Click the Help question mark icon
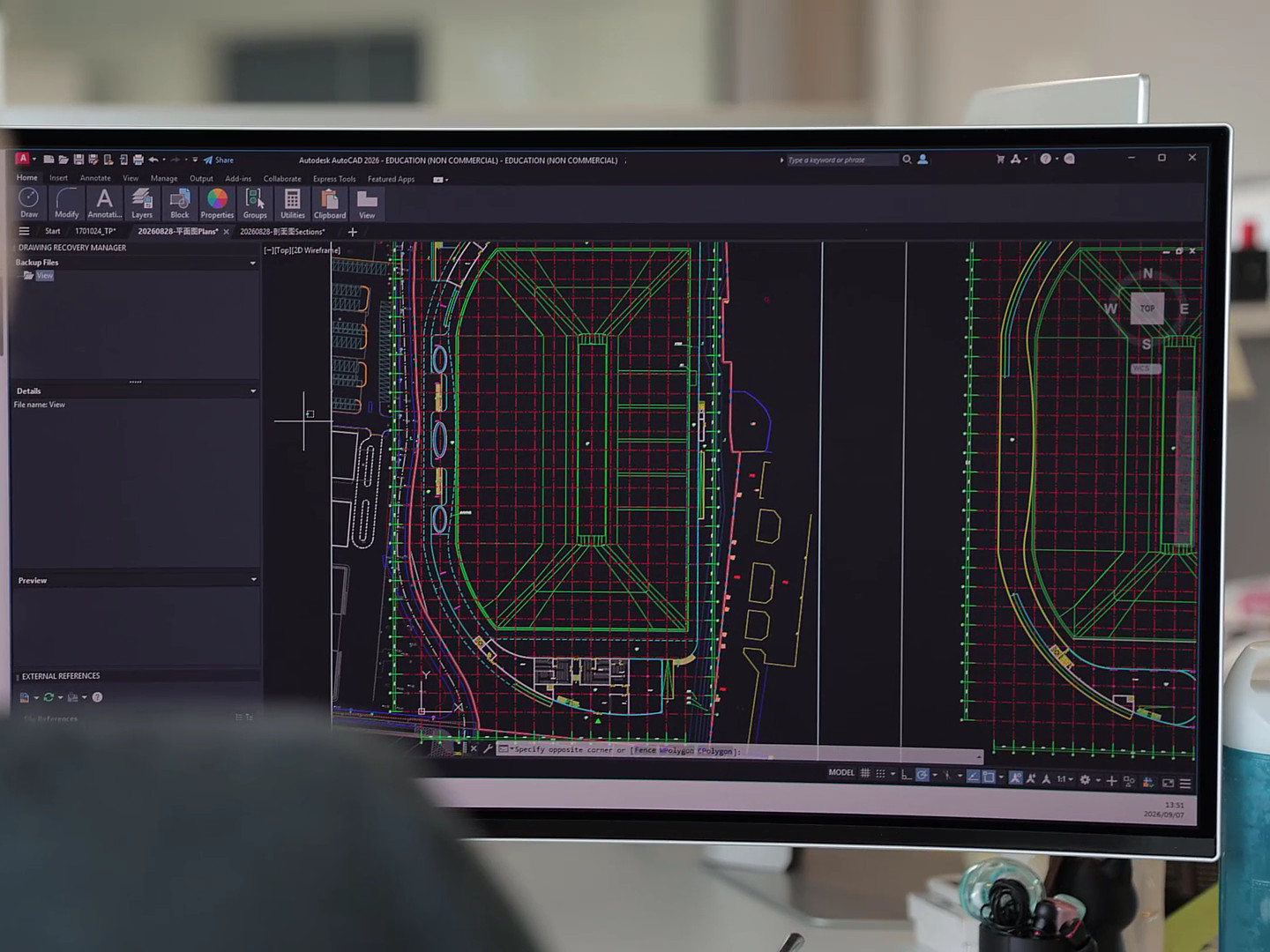The height and width of the screenshot is (952, 1270). 1045,159
